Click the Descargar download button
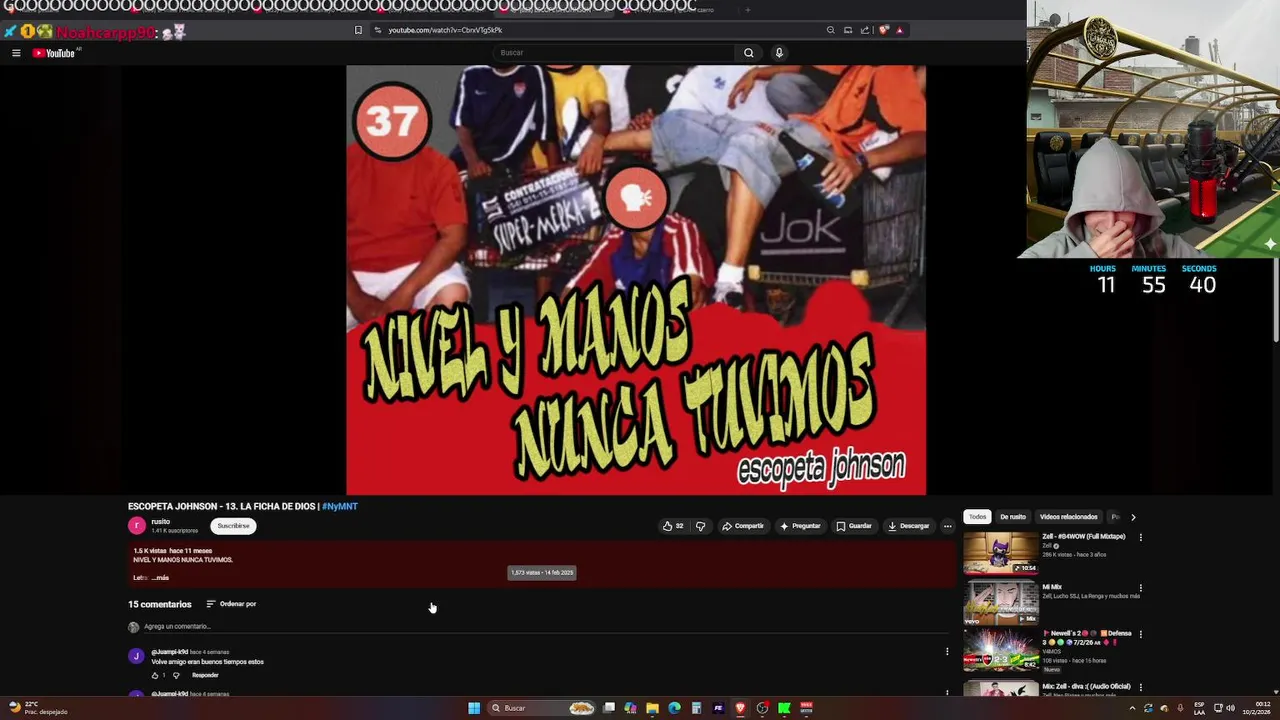Screen dimensions: 1280x720 tap(908, 526)
